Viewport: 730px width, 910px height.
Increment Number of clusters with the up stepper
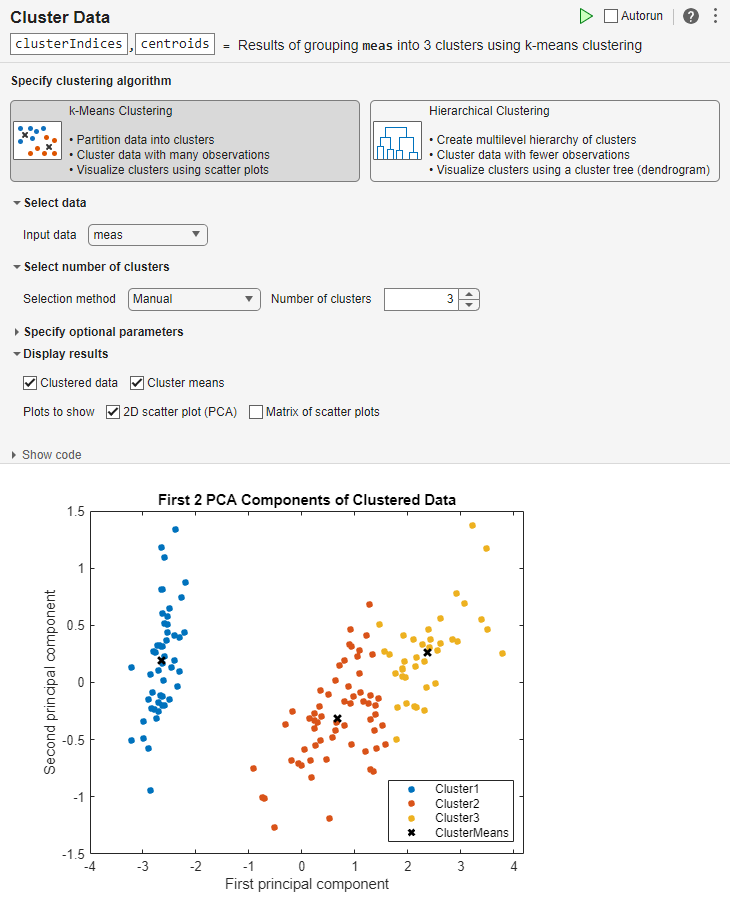pyautogui.click(x=468, y=293)
